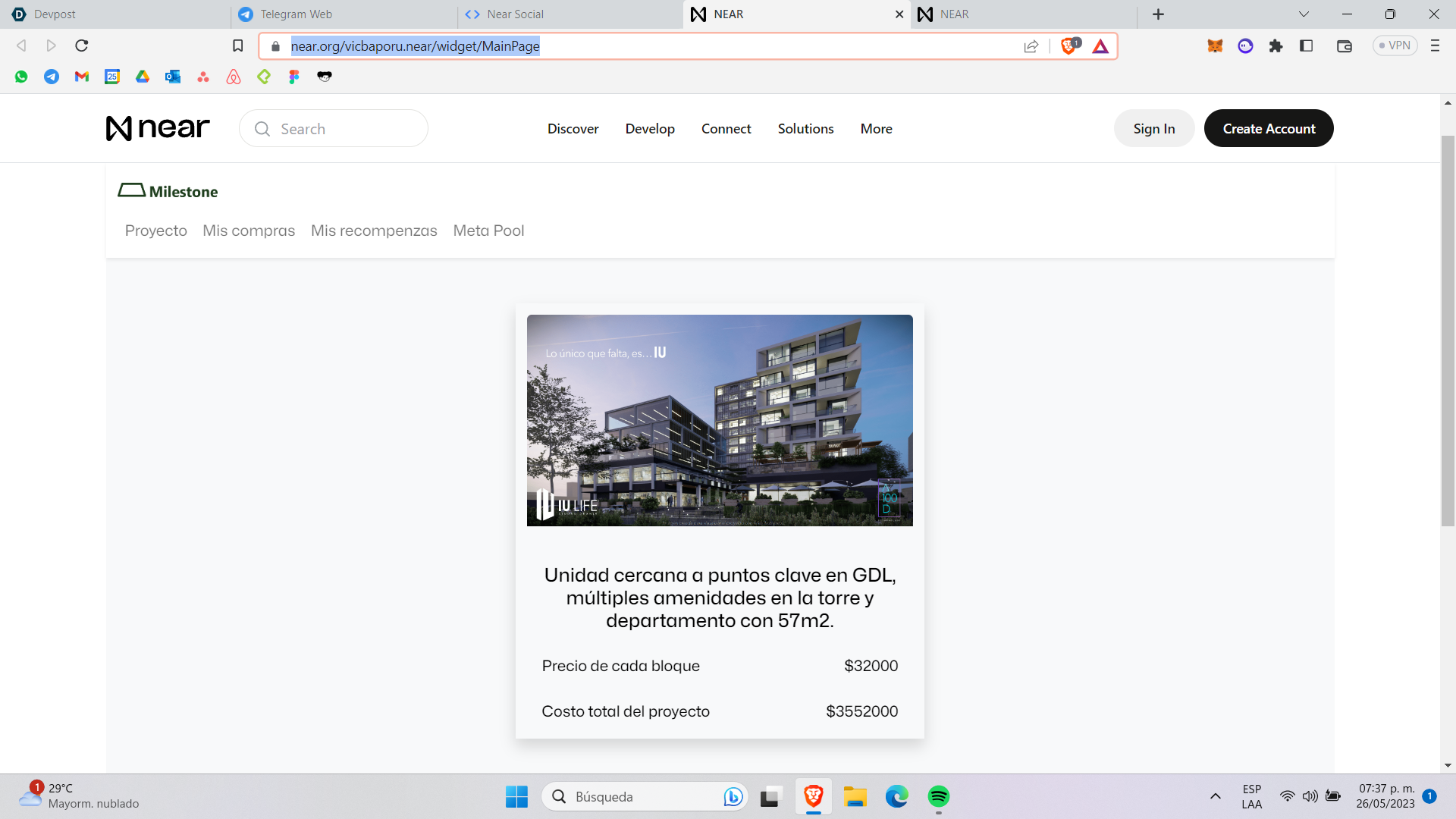Switch to the Mis compras tab

(x=249, y=231)
